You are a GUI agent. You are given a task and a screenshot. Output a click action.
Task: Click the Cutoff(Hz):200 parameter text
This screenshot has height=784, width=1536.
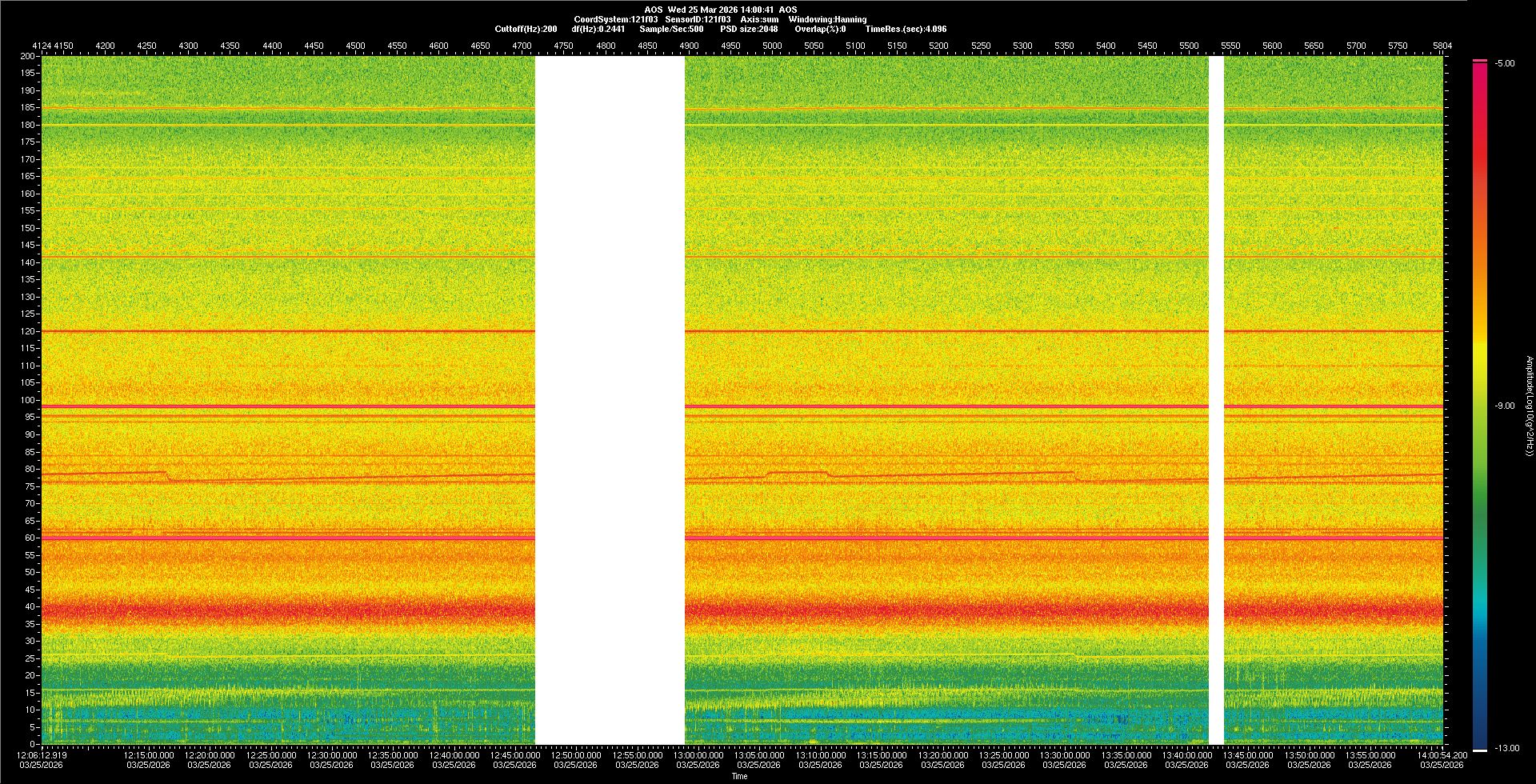point(526,29)
